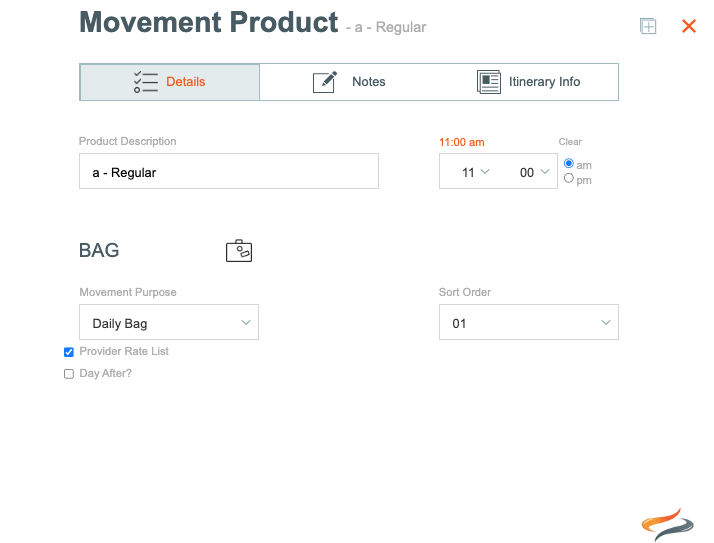Open the Itinerary Info tab
714x543 pixels.
[x=529, y=82]
